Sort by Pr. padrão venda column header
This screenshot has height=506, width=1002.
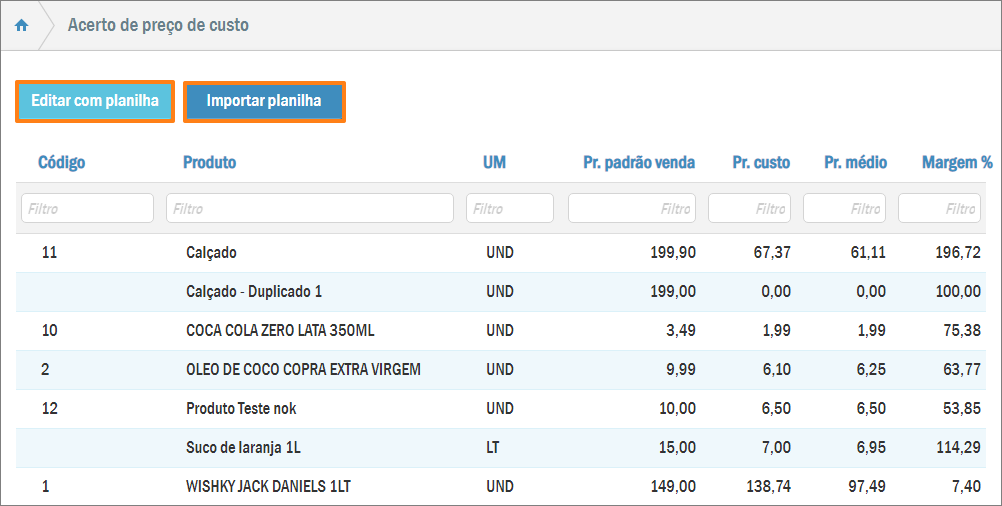[x=639, y=162]
